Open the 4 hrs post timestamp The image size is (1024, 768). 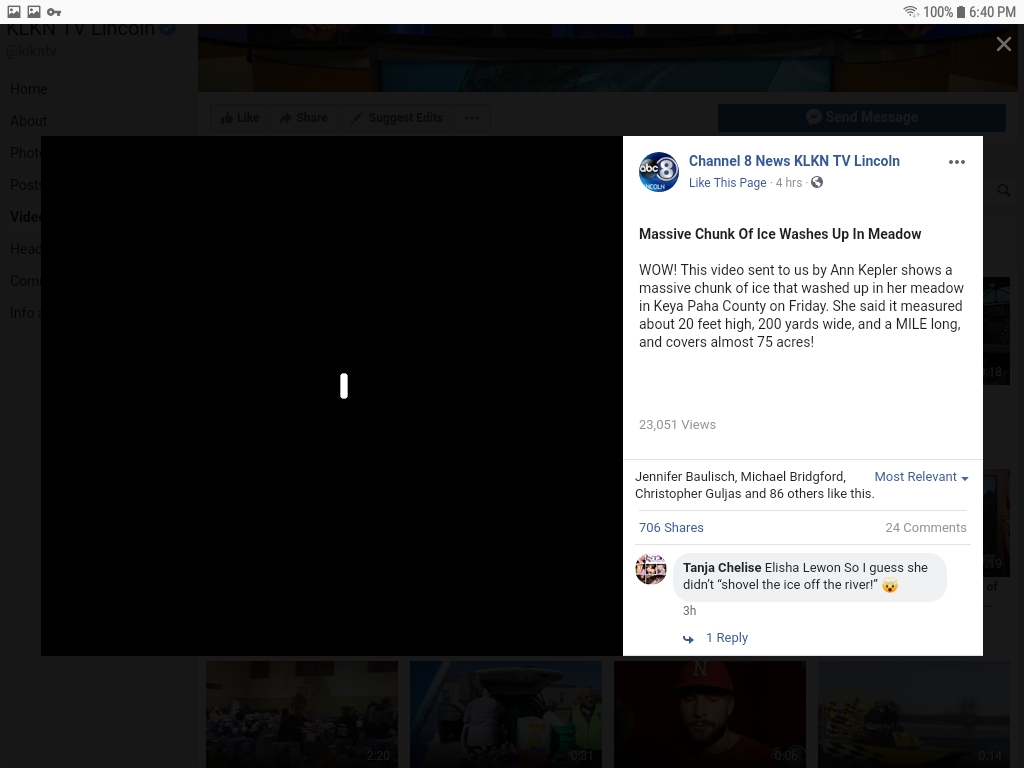(x=789, y=183)
